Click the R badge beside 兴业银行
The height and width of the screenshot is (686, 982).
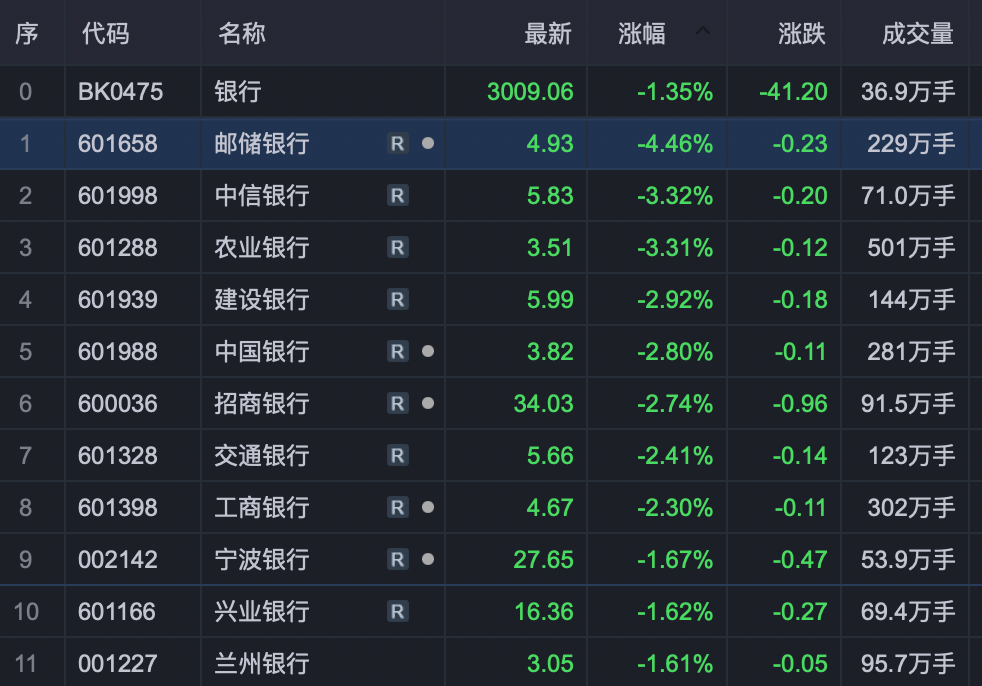coord(398,612)
